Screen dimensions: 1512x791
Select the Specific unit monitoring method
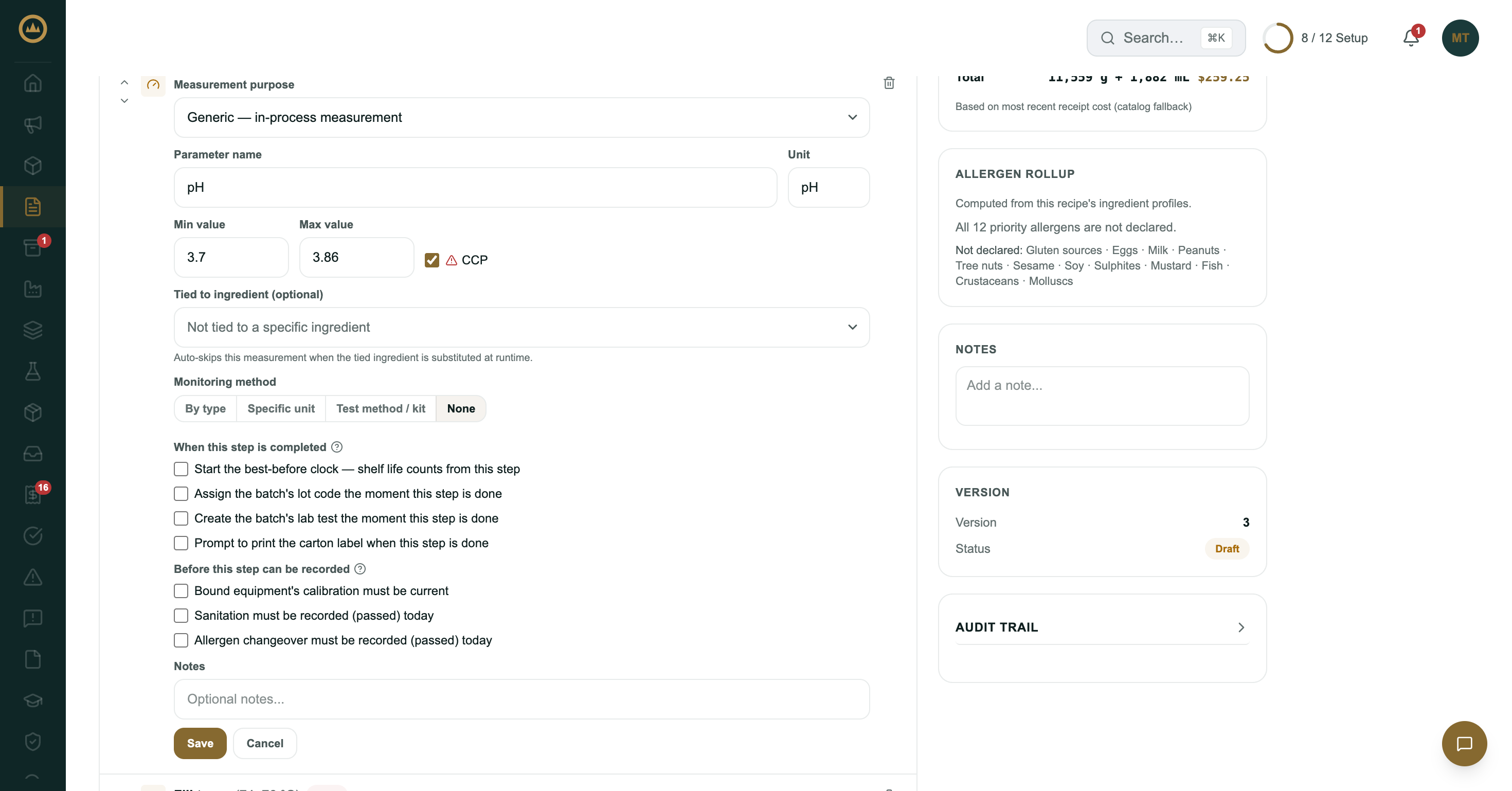click(281, 408)
